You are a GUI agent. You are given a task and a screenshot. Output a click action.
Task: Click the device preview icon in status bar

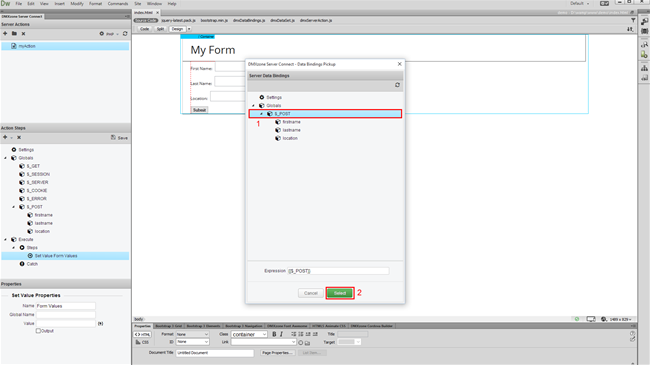click(x=591, y=319)
